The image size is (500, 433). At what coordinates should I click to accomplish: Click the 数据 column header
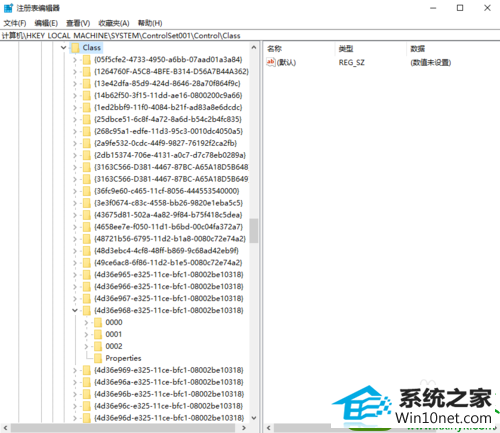(418, 49)
